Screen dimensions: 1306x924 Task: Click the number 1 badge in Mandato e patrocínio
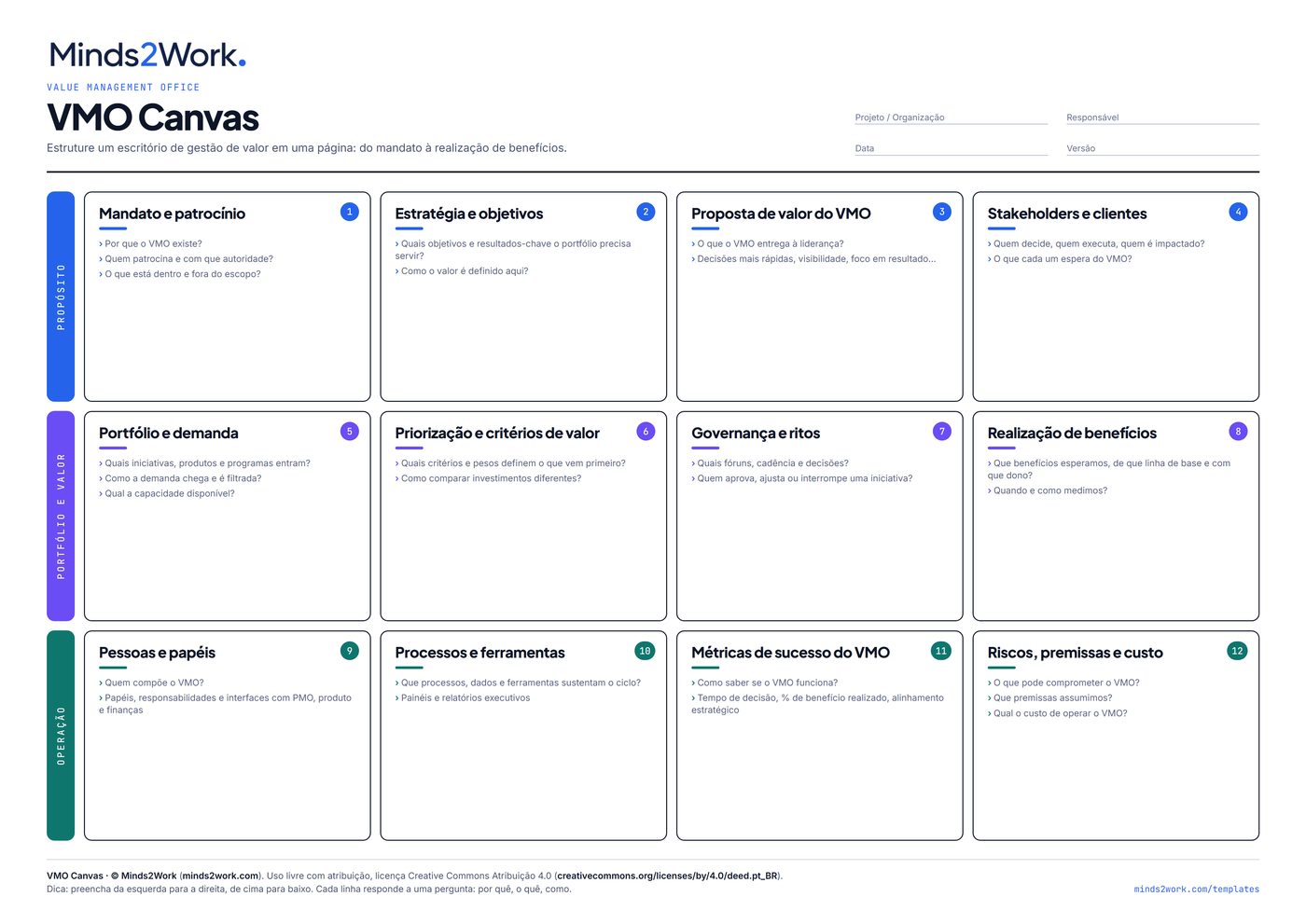coord(350,212)
